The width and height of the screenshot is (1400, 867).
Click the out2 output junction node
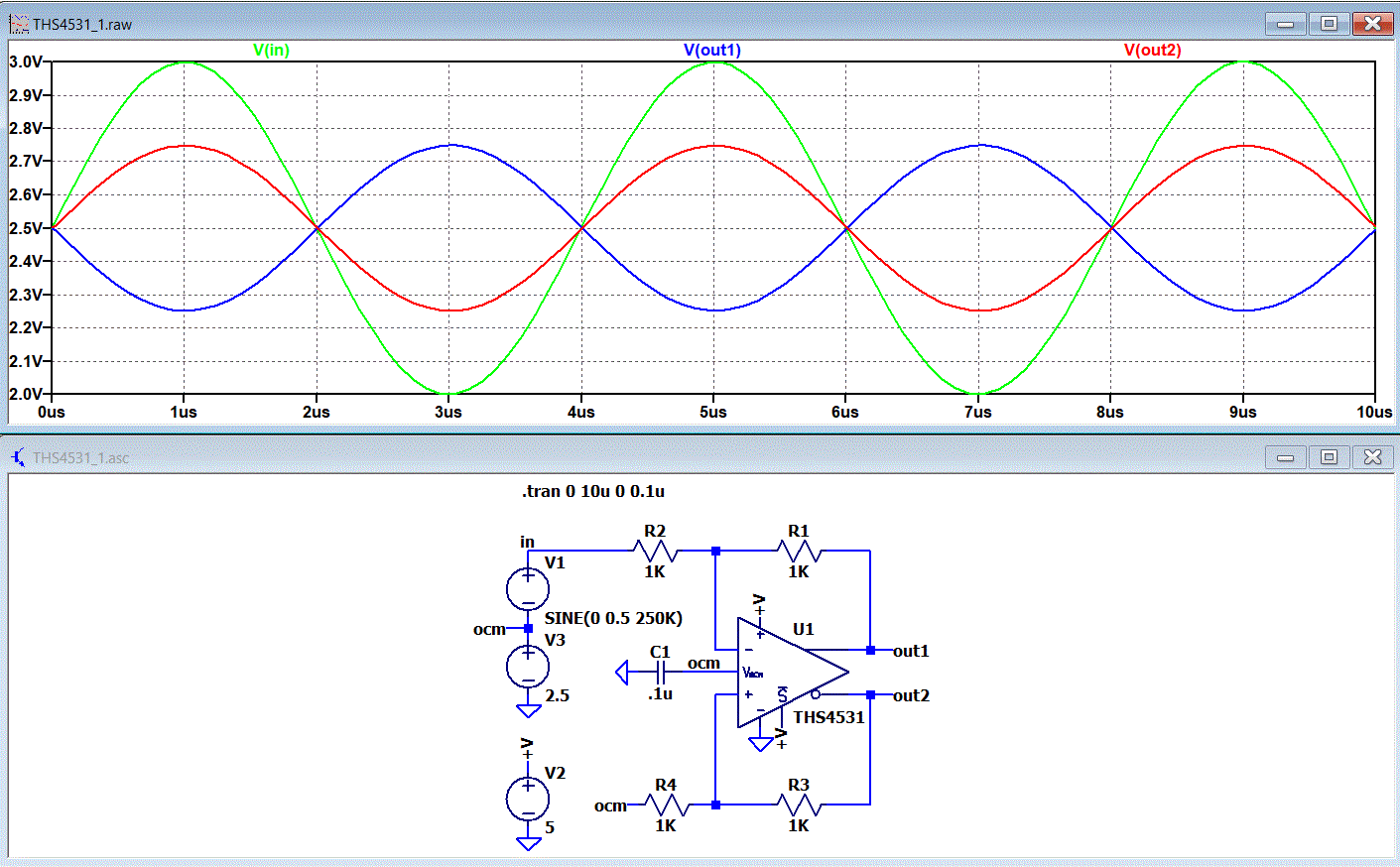pyautogui.click(x=870, y=694)
